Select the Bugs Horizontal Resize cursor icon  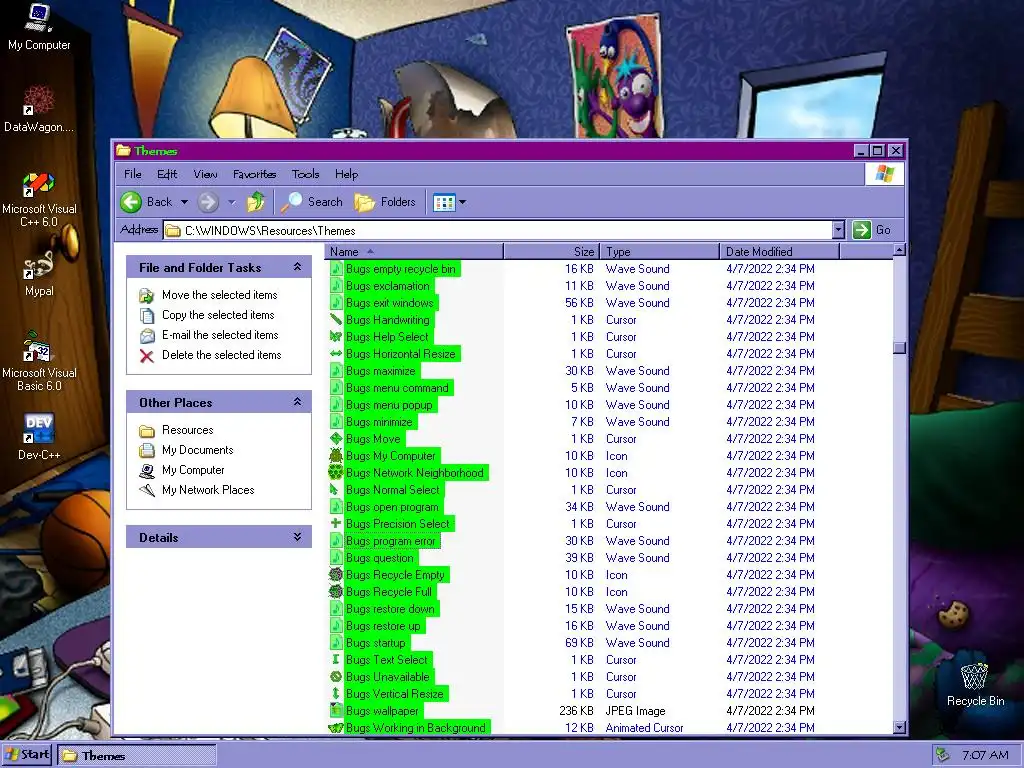coord(336,353)
